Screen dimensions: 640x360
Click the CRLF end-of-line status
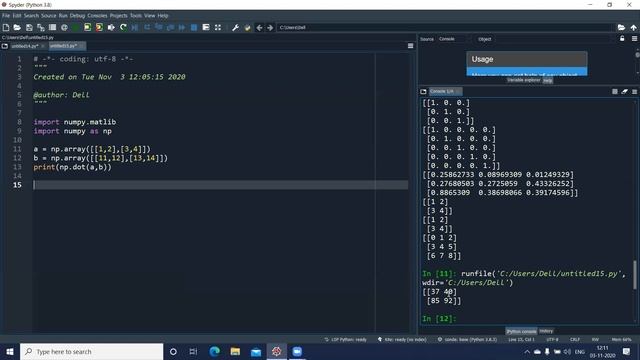(575, 340)
